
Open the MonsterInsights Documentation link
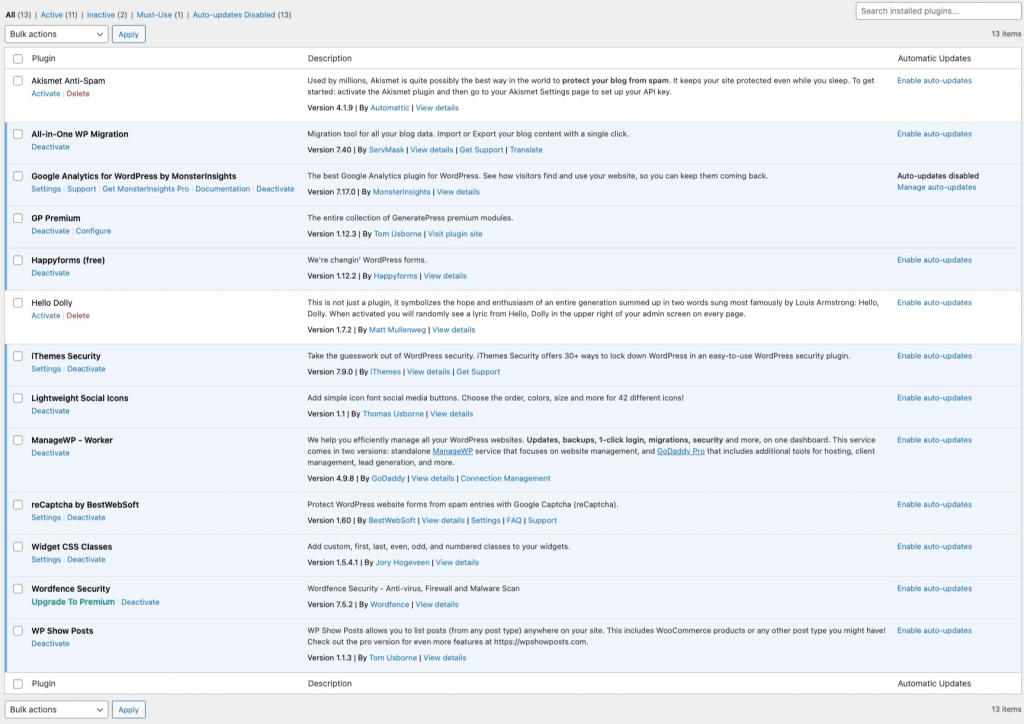point(223,189)
